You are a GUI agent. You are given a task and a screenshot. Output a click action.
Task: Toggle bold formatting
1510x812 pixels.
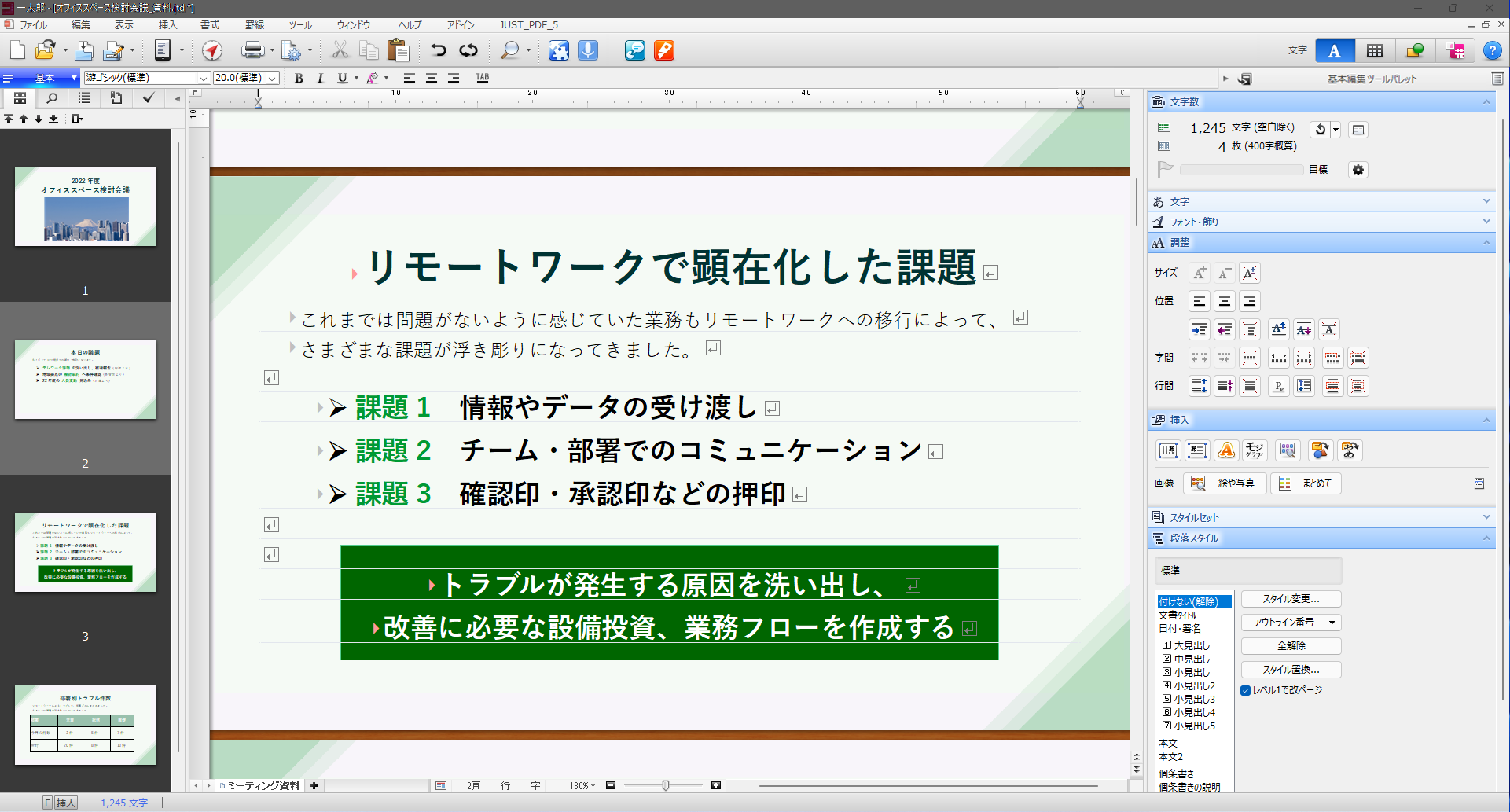(299, 78)
